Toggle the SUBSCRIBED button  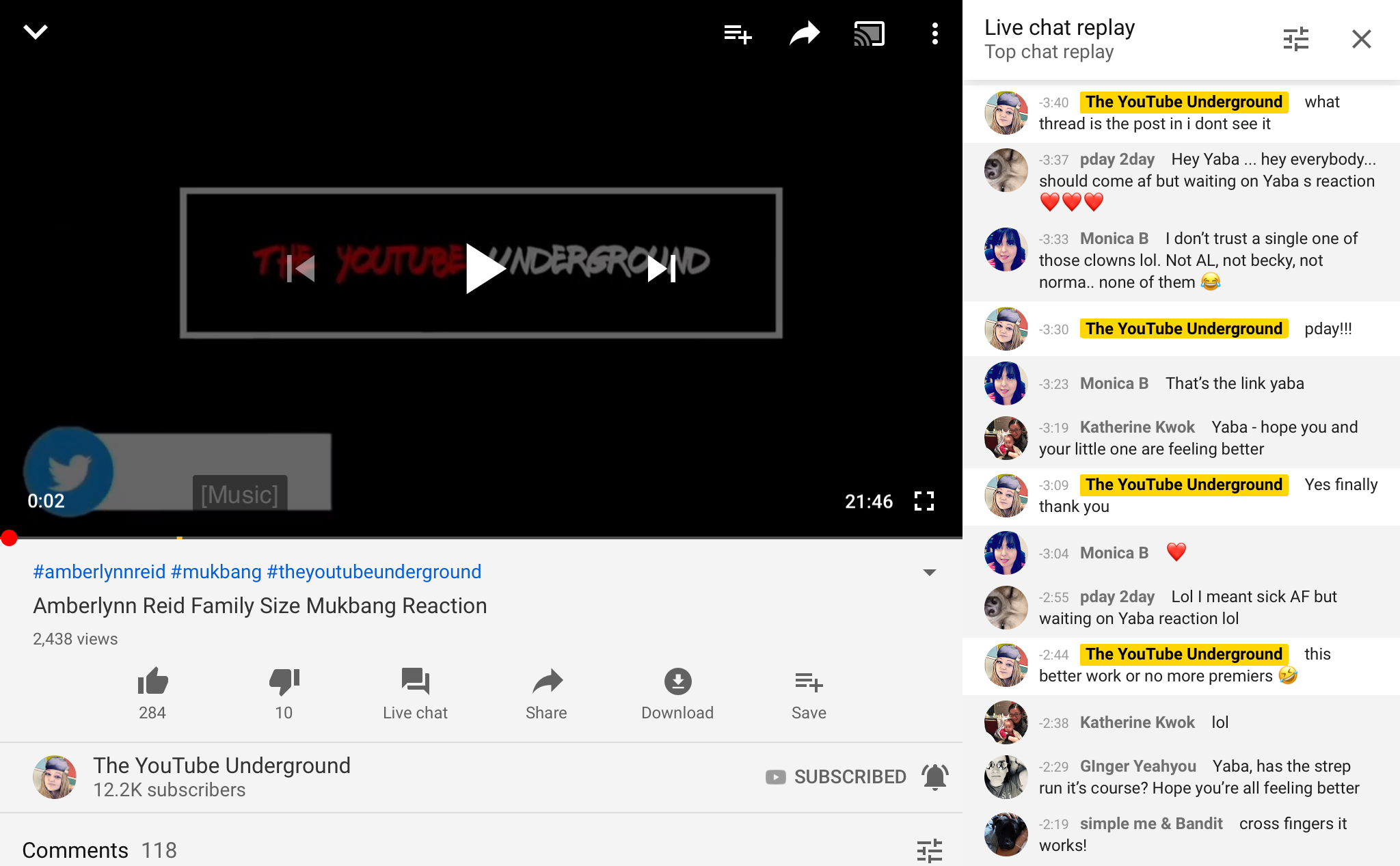pyautogui.click(x=836, y=777)
